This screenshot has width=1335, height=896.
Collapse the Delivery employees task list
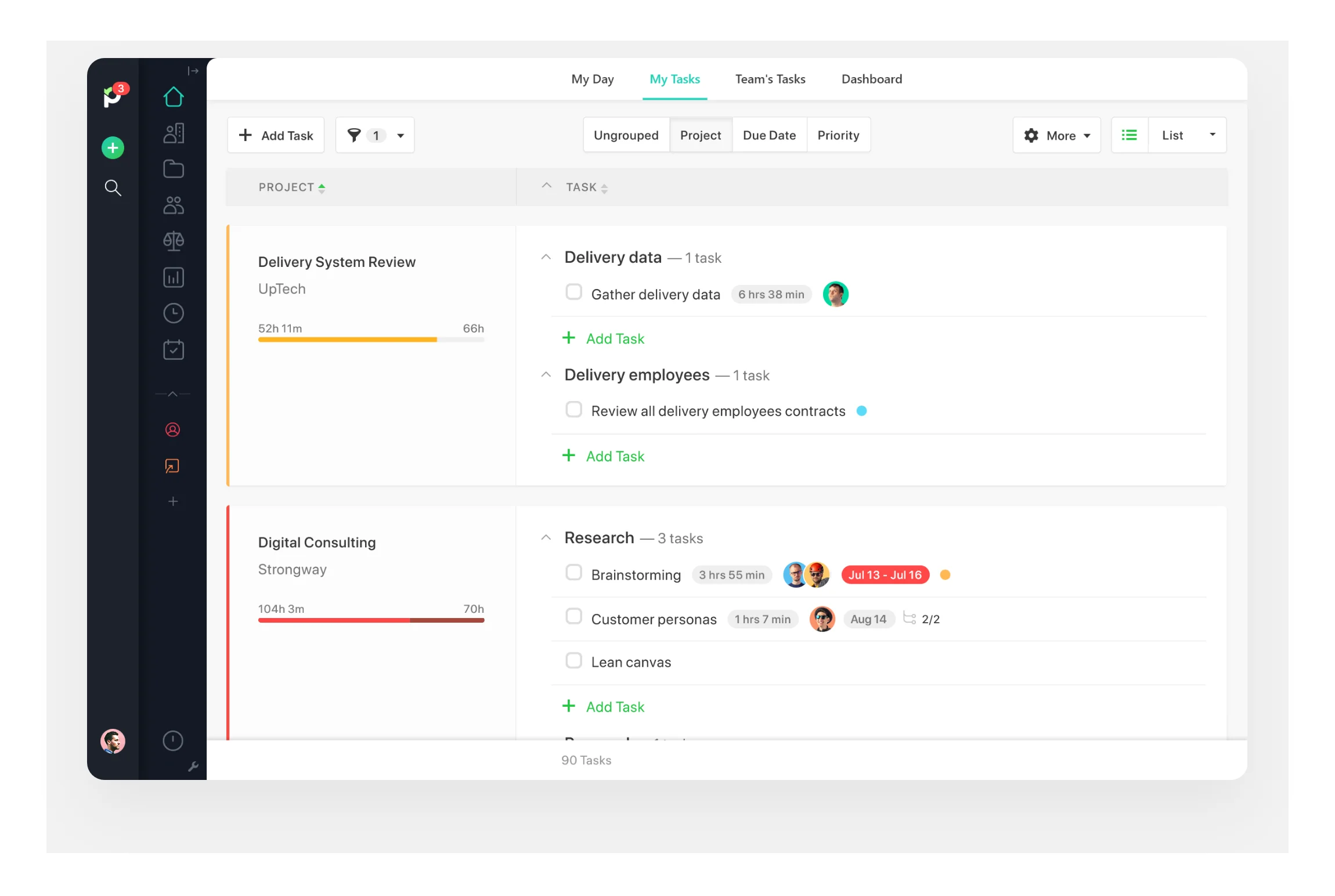coord(546,375)
